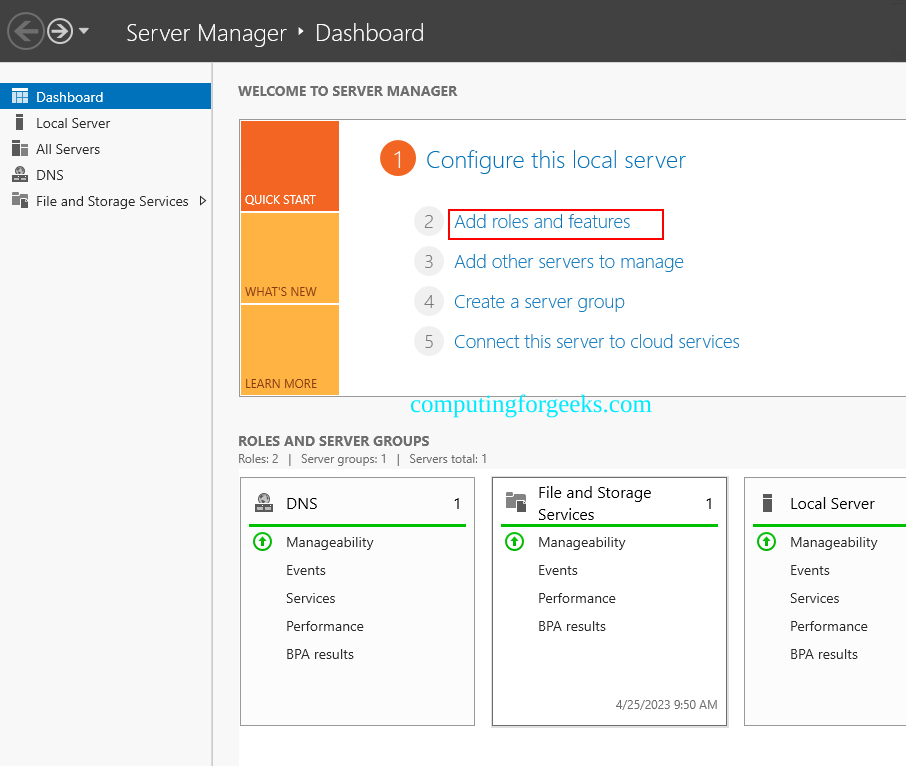Open All Servers from the left pane
The width and height of the screenshot is (906, 766).
(x=18, y=148)
